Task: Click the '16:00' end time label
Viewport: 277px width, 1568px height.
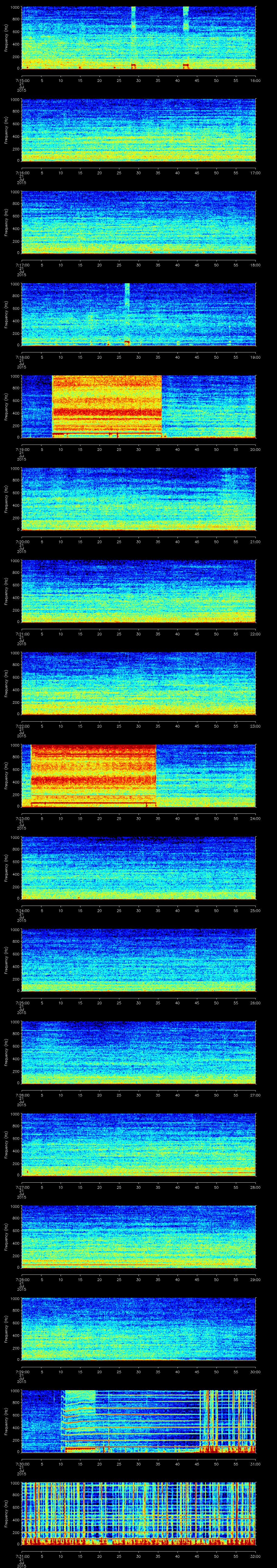Action: tap(255, 80)
